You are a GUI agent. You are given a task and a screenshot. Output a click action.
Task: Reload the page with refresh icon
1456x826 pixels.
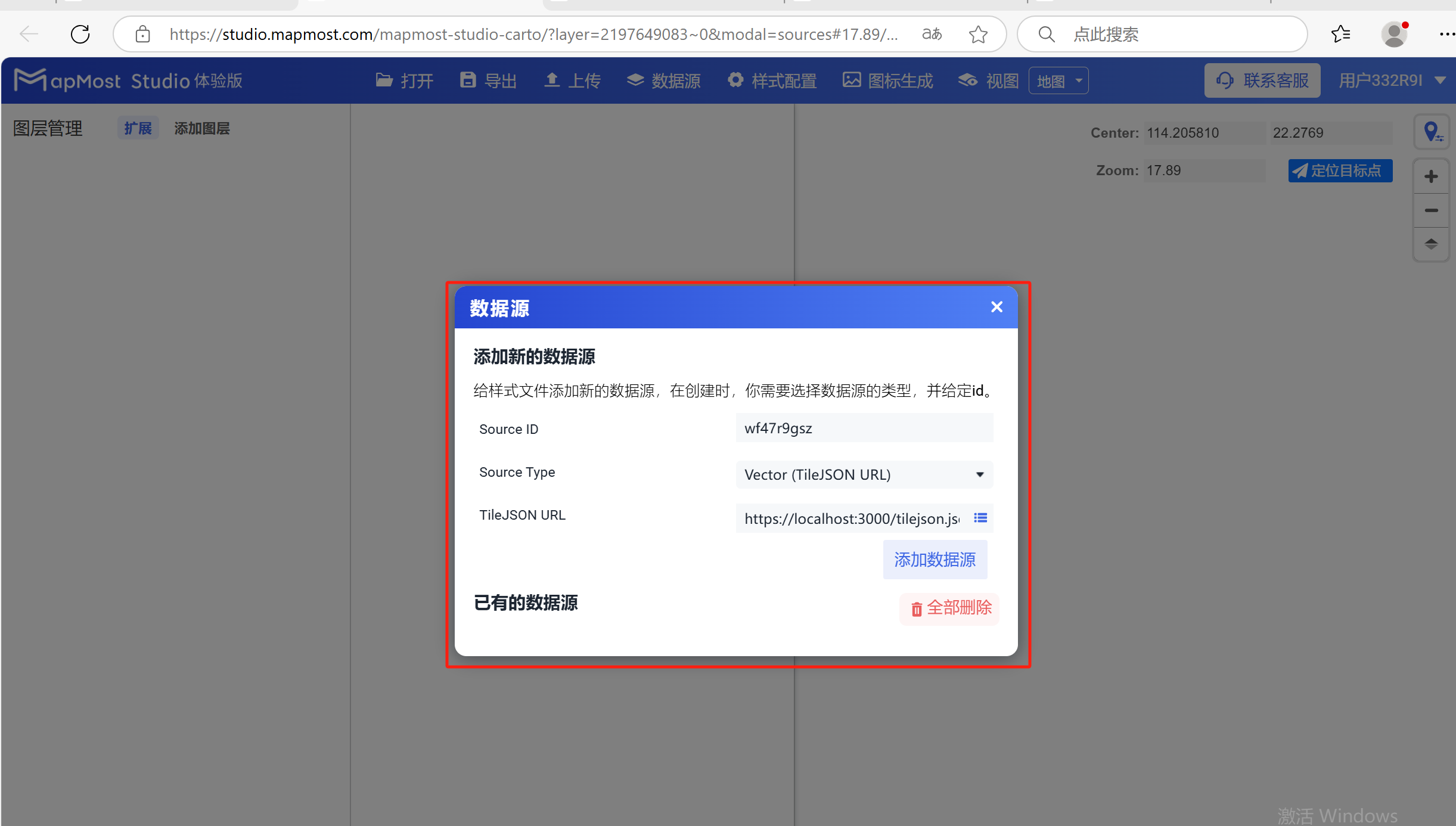80,34
